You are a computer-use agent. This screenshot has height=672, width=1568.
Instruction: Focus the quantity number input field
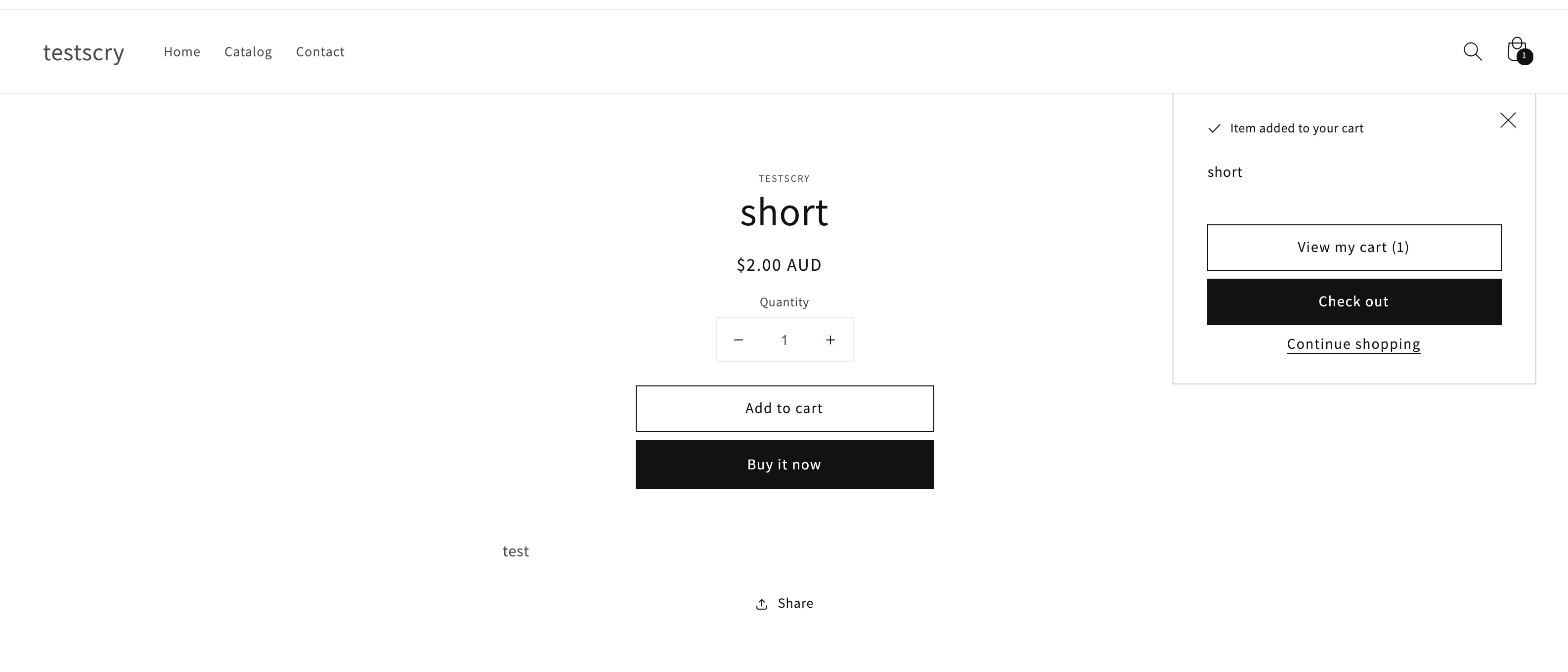pos(784,340)
